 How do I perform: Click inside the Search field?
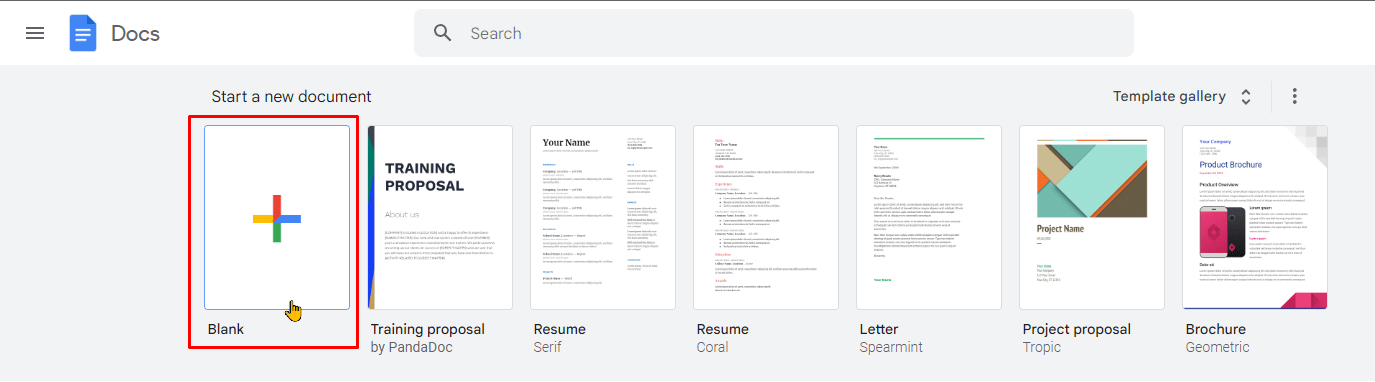click(774, 33)
